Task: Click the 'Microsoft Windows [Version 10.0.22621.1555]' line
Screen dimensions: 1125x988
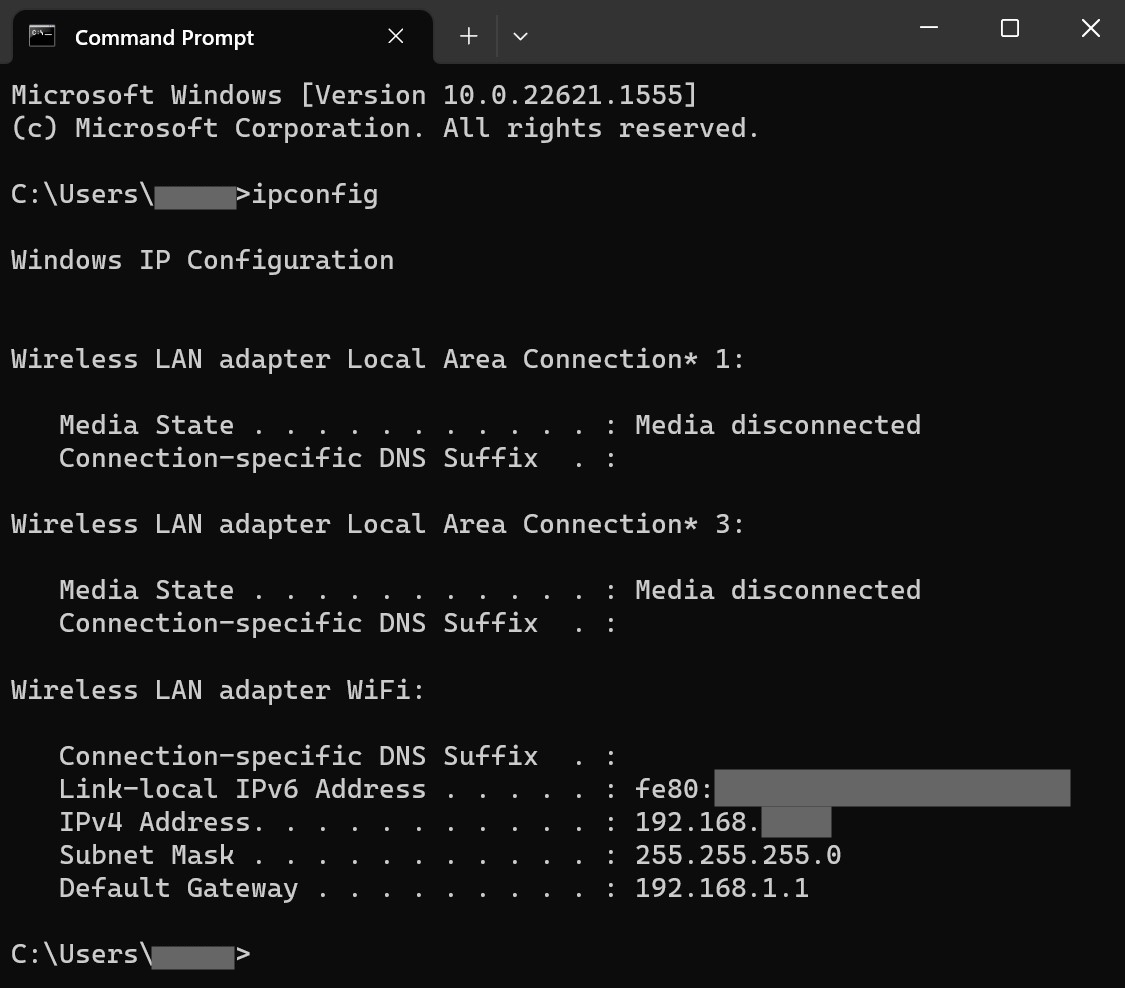Action: point(354,95)
